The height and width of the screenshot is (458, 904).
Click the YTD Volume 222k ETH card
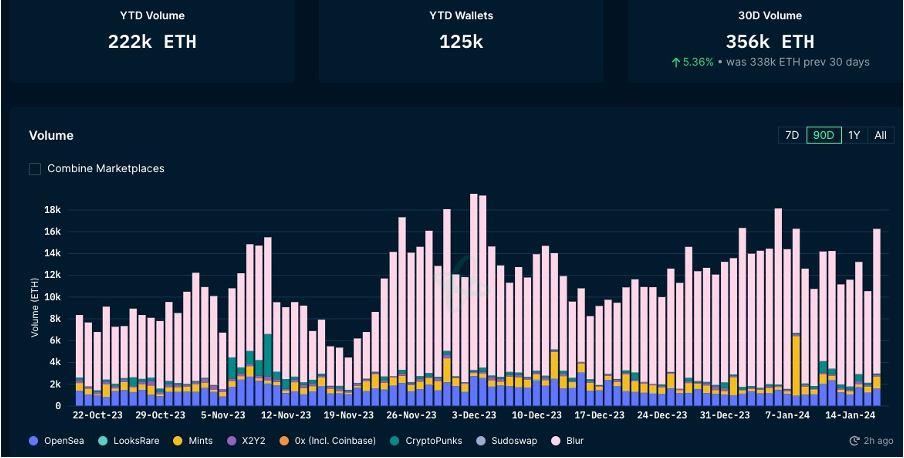tap(147, 40)
